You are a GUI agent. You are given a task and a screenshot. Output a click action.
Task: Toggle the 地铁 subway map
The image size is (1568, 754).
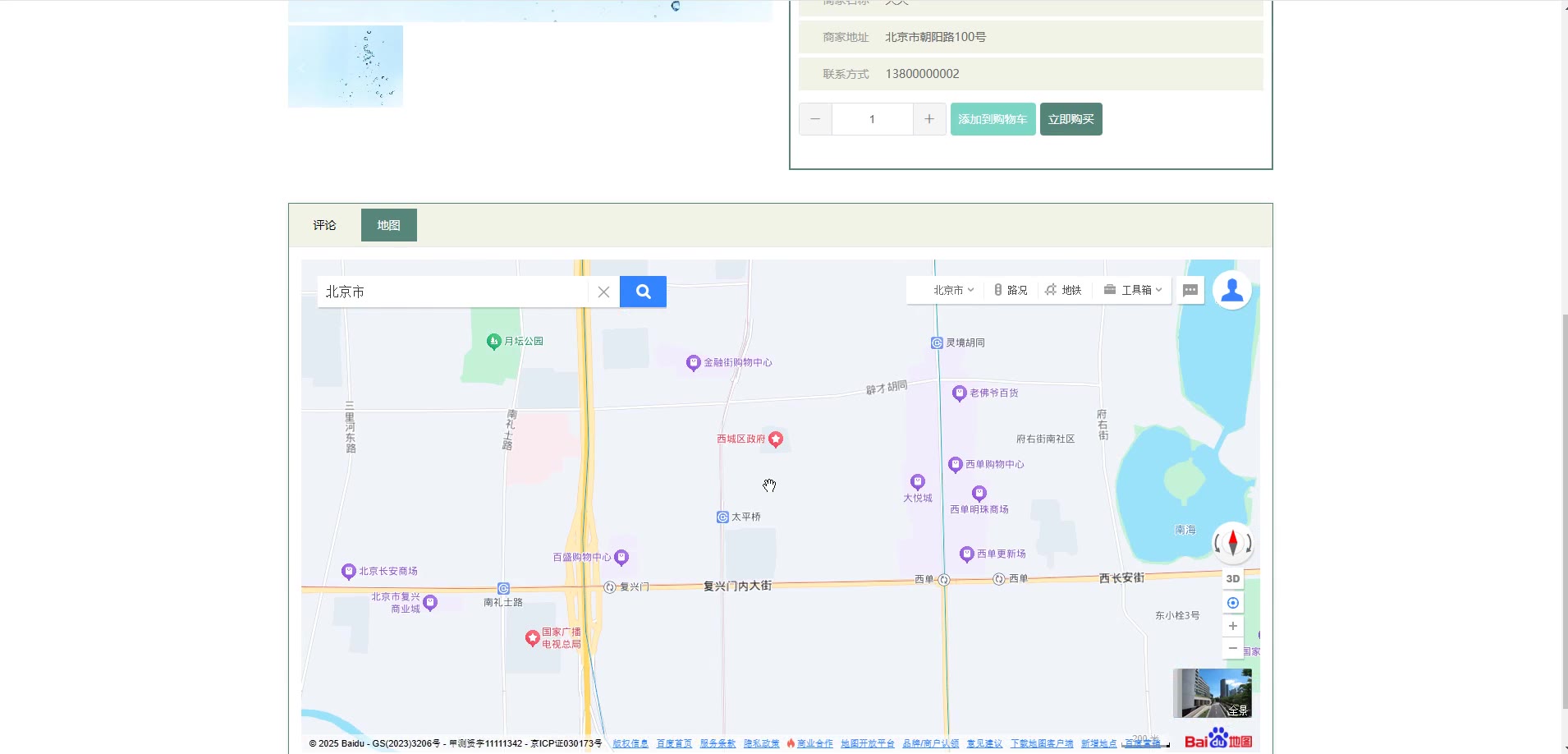(1063, 290)
